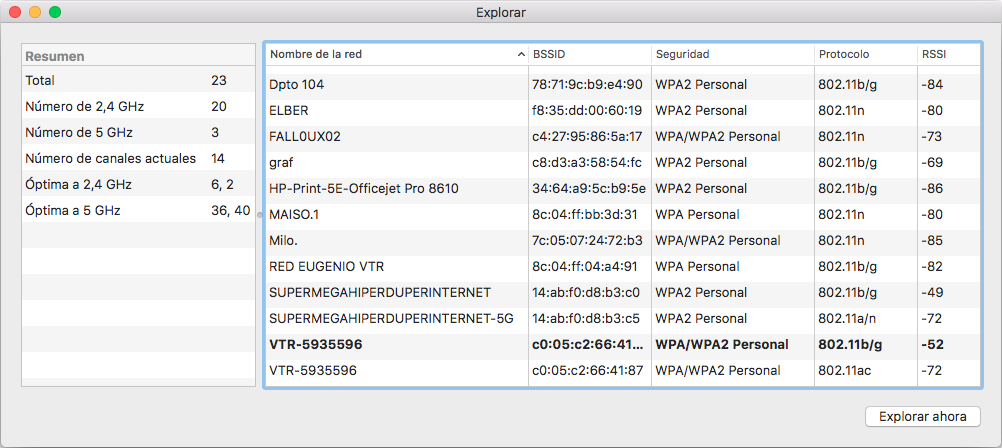Click the divider handle between summary and table

coord(260,214)
